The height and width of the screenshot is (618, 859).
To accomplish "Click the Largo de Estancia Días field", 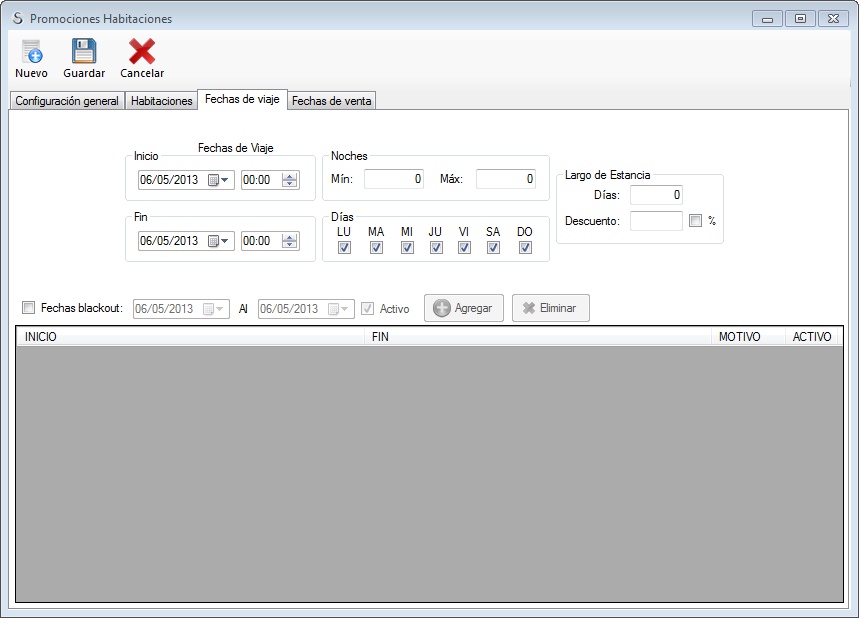I will [x=656, y=195].
